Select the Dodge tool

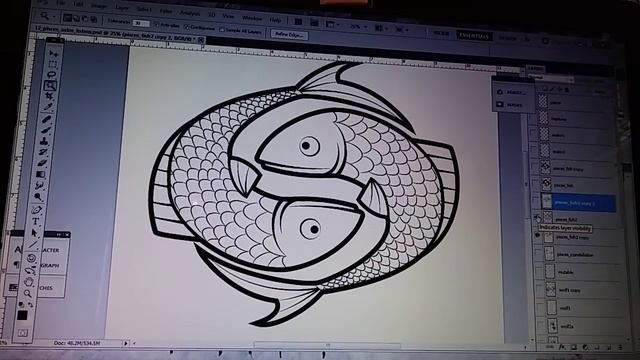(38, 197)
